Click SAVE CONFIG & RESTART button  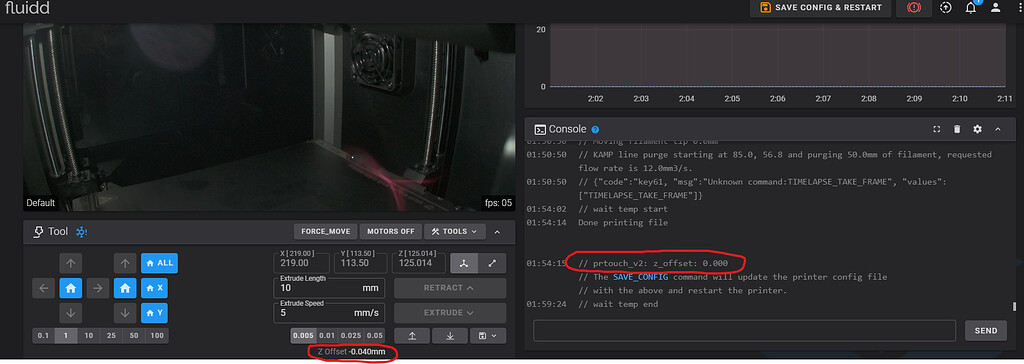tap(821, 8)
